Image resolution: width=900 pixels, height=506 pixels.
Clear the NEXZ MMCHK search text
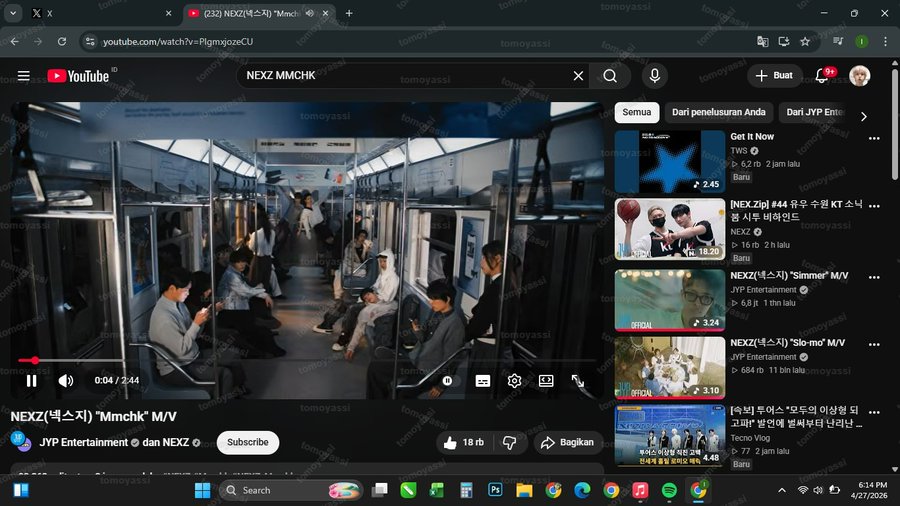578,76
